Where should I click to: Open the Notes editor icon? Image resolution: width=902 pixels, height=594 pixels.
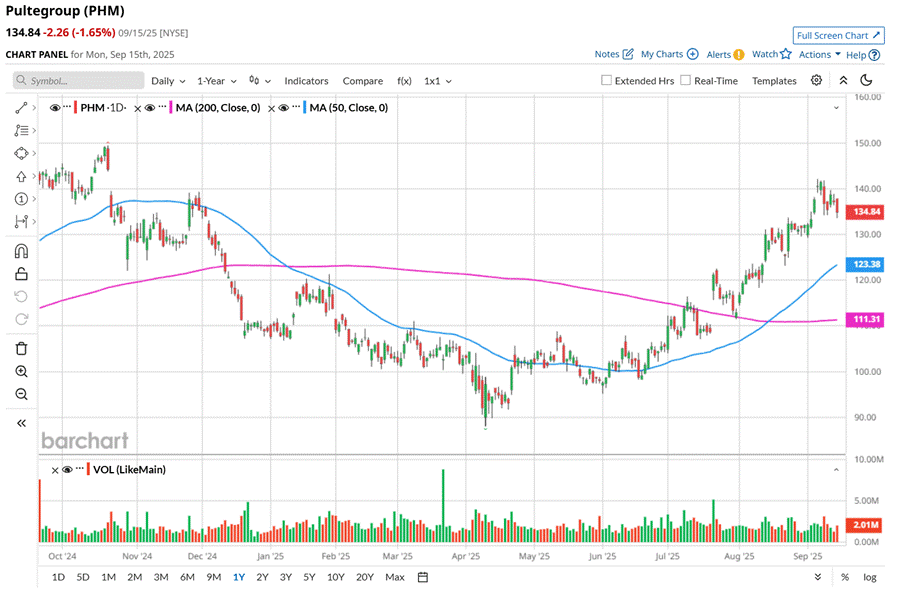pos(628,54)
